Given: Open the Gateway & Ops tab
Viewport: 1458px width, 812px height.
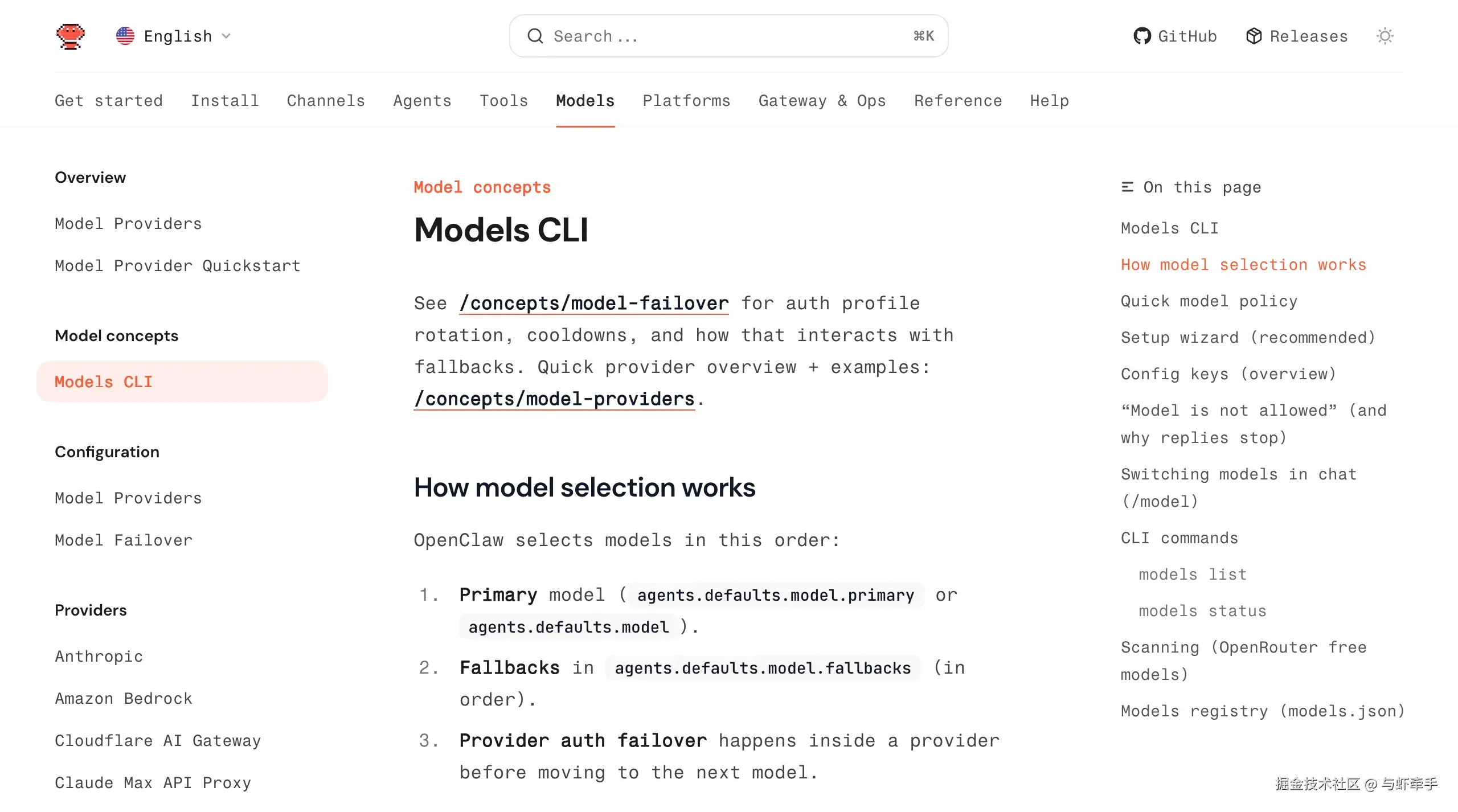Looking at the screenshot, I should click(x=822, y=101).
